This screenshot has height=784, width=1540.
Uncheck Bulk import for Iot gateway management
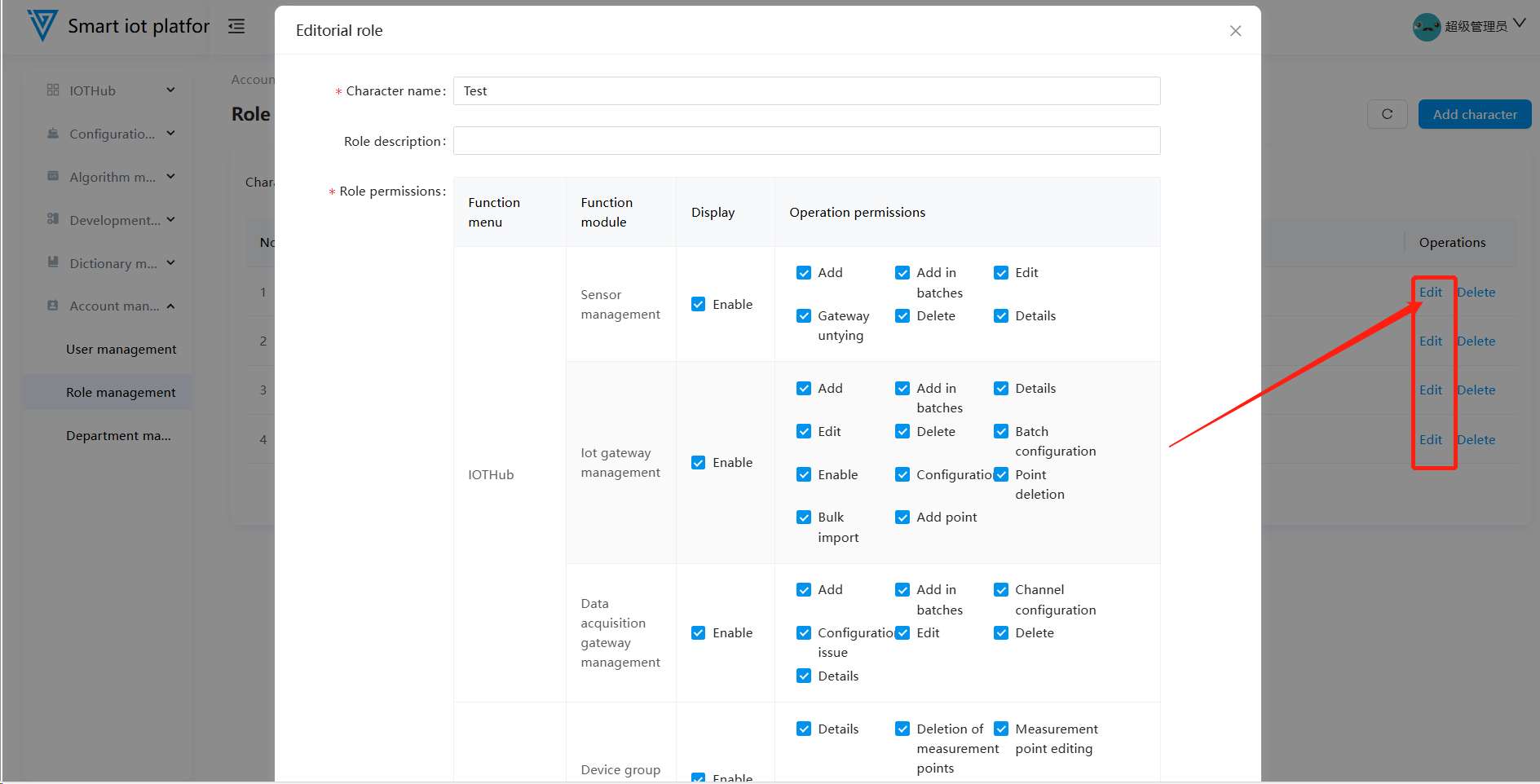pyautogui.click(x=804, y=518)
